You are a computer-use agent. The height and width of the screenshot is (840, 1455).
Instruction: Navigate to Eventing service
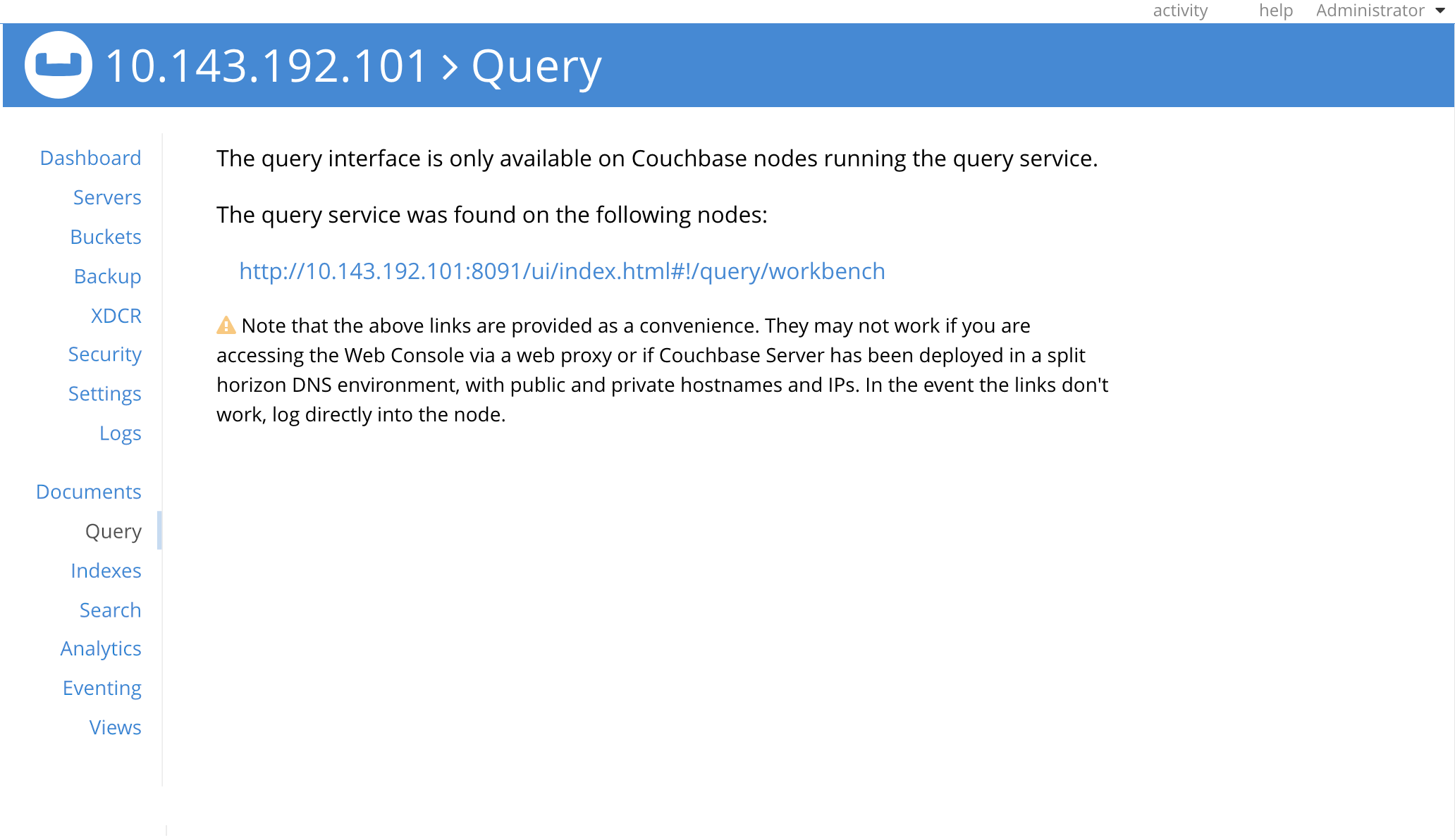pos(102,687)
